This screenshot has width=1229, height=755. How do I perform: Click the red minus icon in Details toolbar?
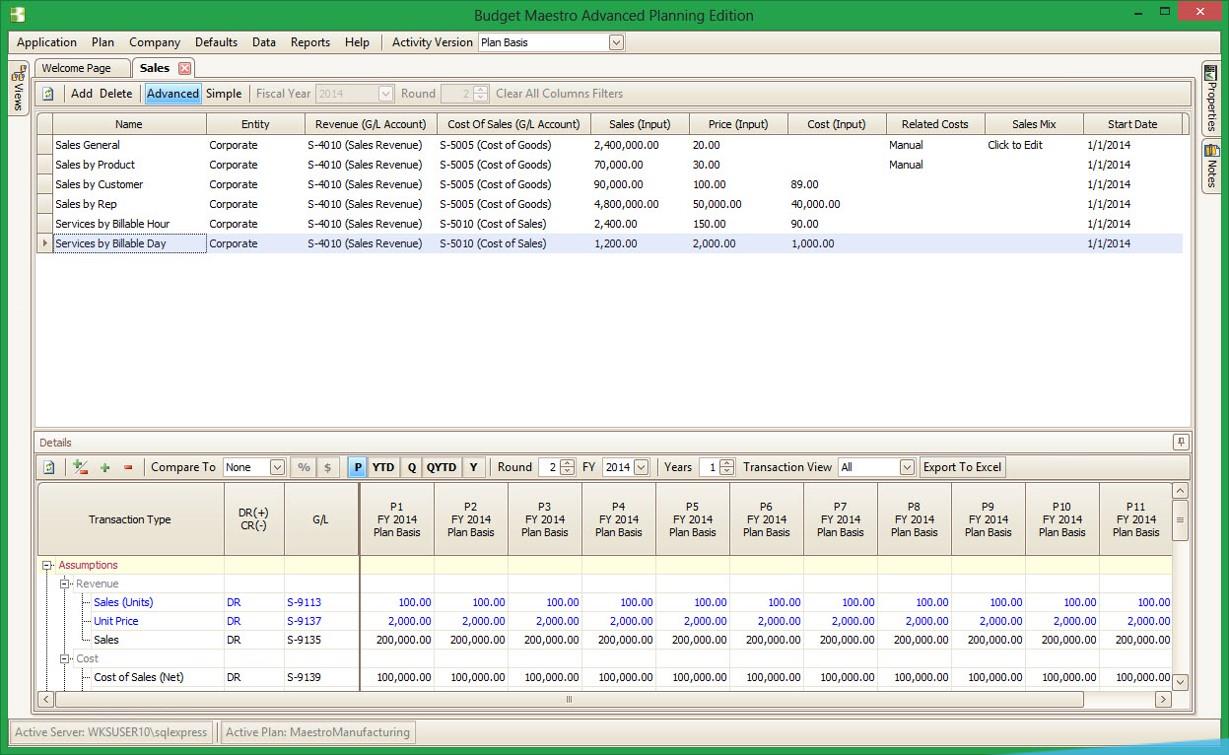[128, 467]
